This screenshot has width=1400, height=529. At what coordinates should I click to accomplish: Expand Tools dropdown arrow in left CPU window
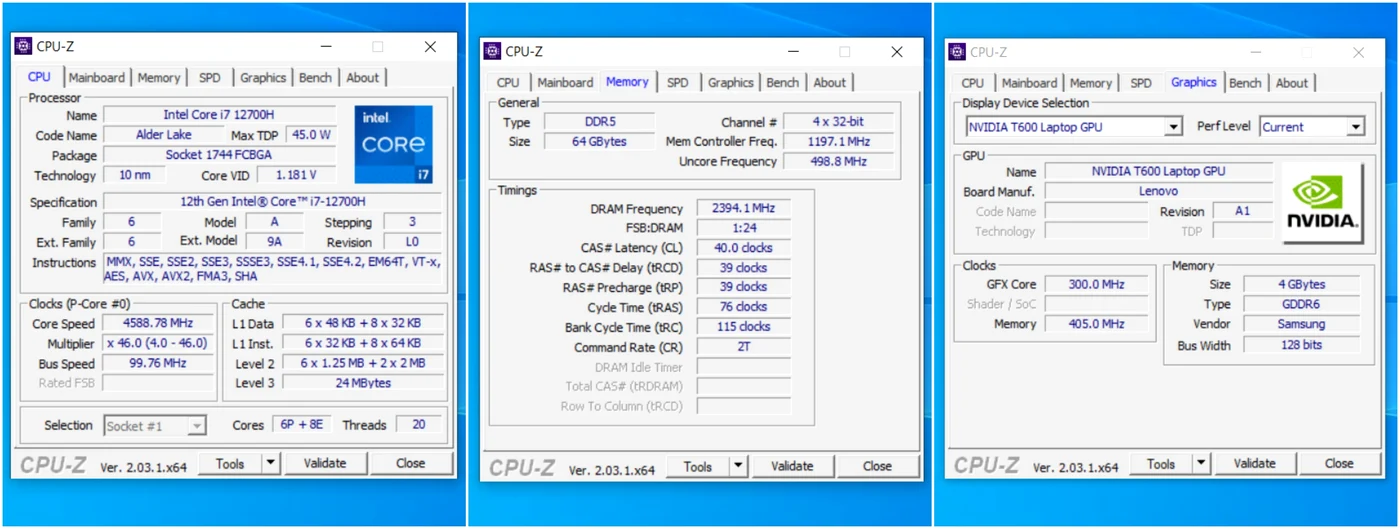(271, 464)
